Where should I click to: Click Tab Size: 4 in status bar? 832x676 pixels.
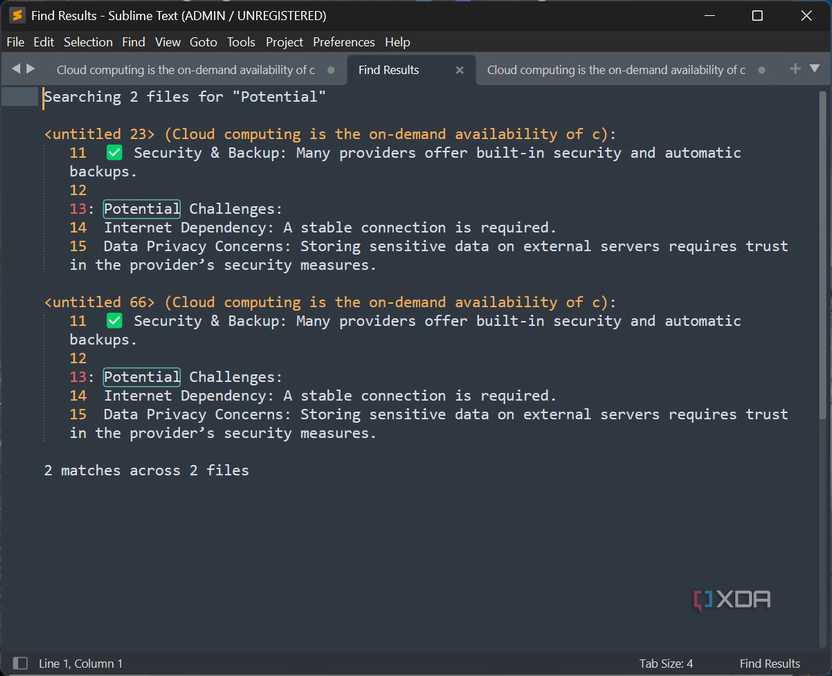coord(666,663)
